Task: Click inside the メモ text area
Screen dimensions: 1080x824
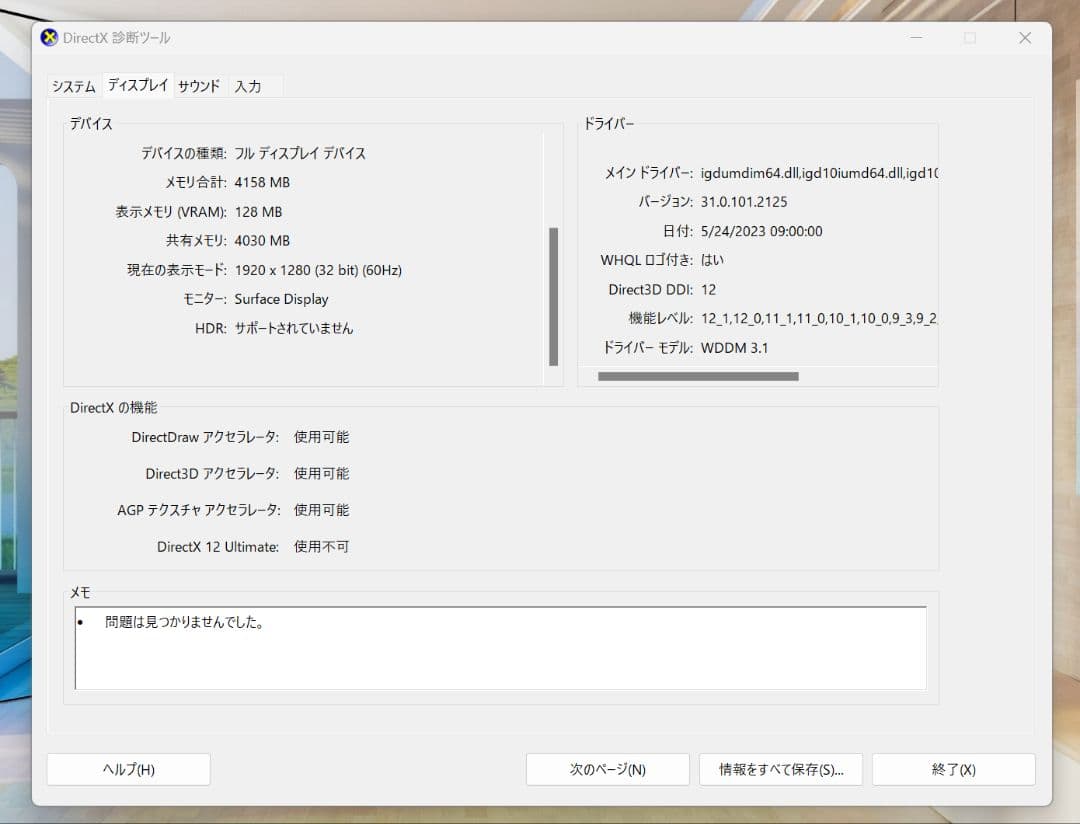Action: tap(500, 660)
